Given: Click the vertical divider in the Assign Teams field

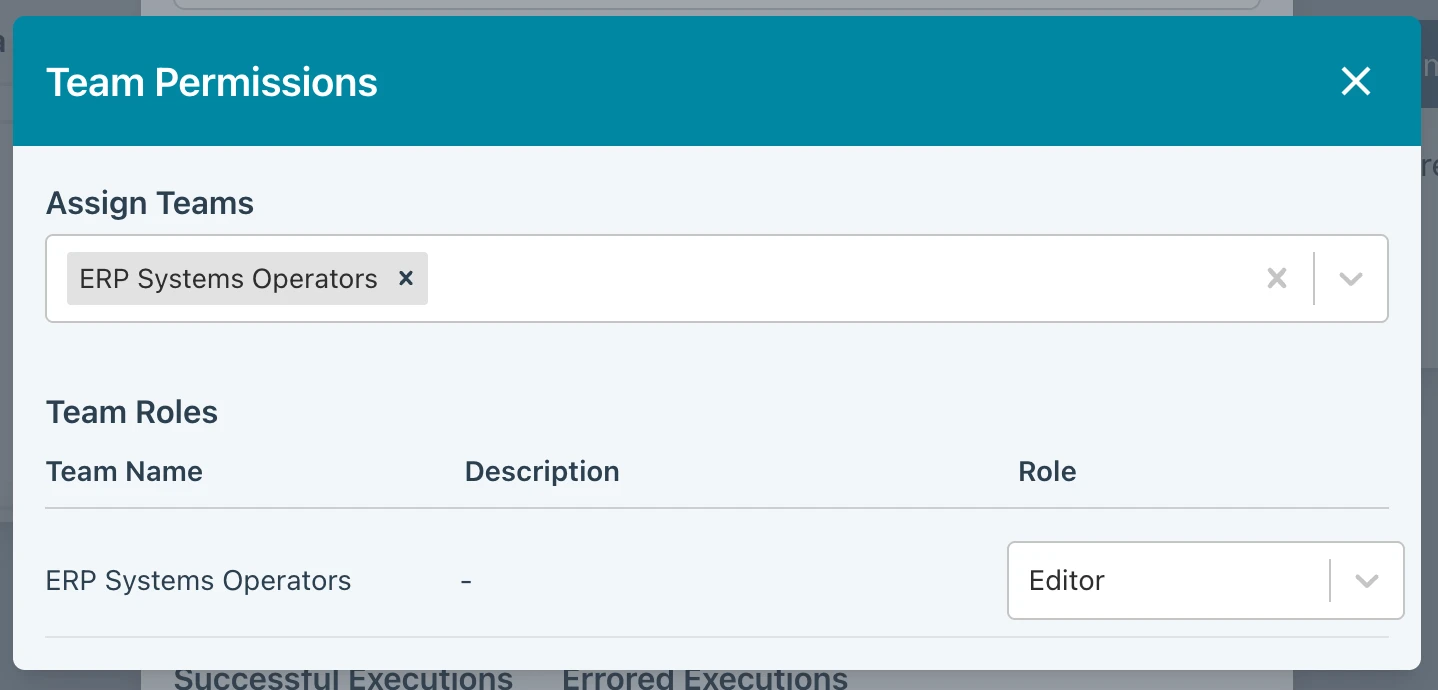Looking at the screenshot, I should click(x=1314, y=279).
